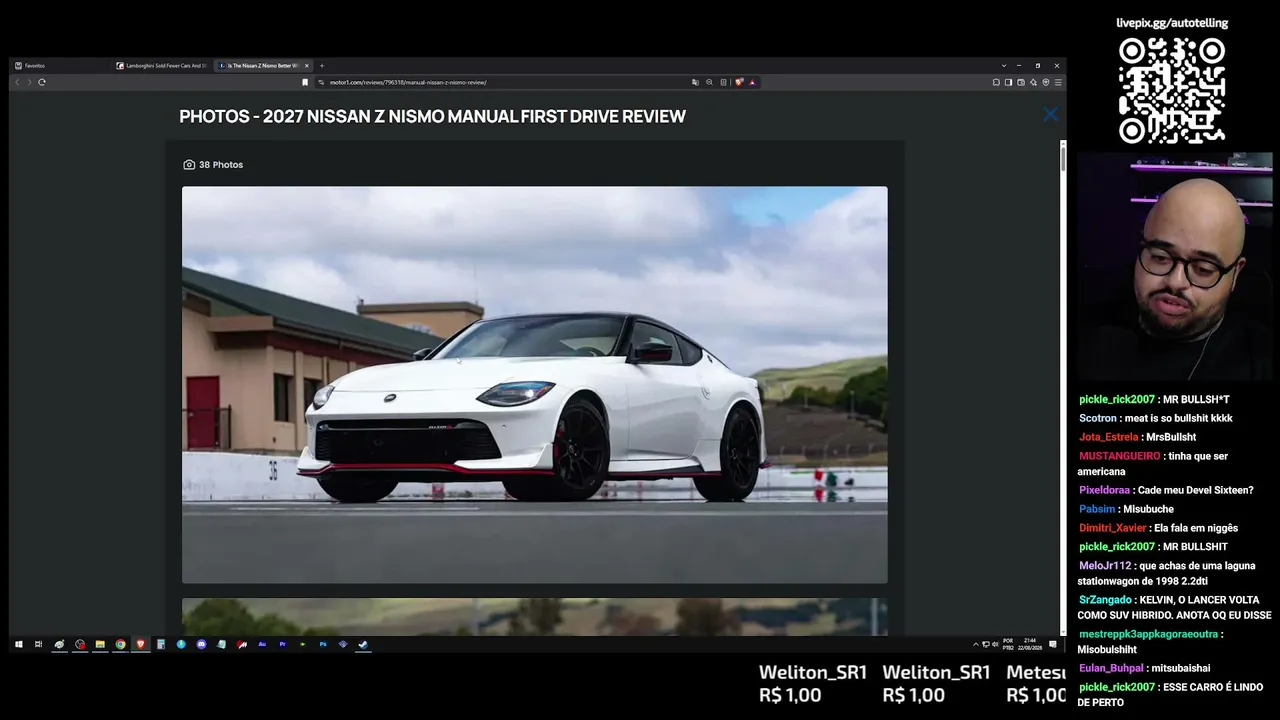Viewport: 1280px width, 720px height.
Task: Click chat username Scotron
Action: click(1098, 418)
